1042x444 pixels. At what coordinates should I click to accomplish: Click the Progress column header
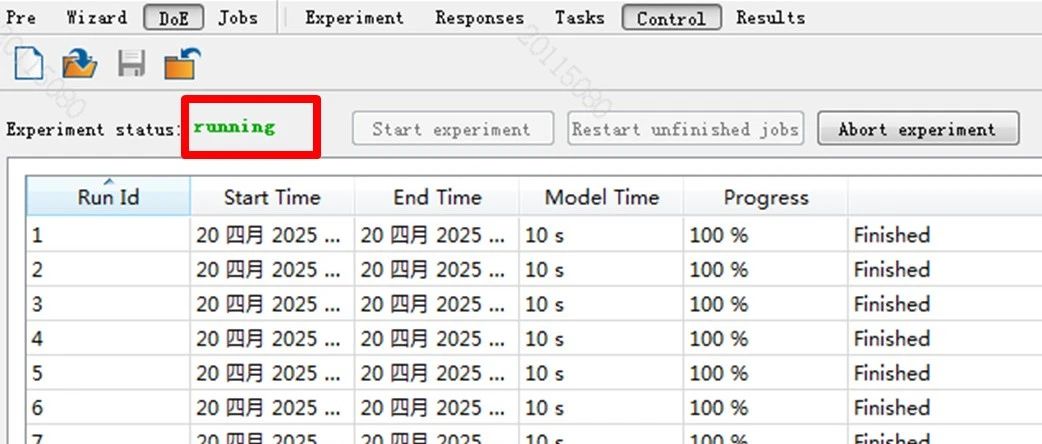point(766,196)
